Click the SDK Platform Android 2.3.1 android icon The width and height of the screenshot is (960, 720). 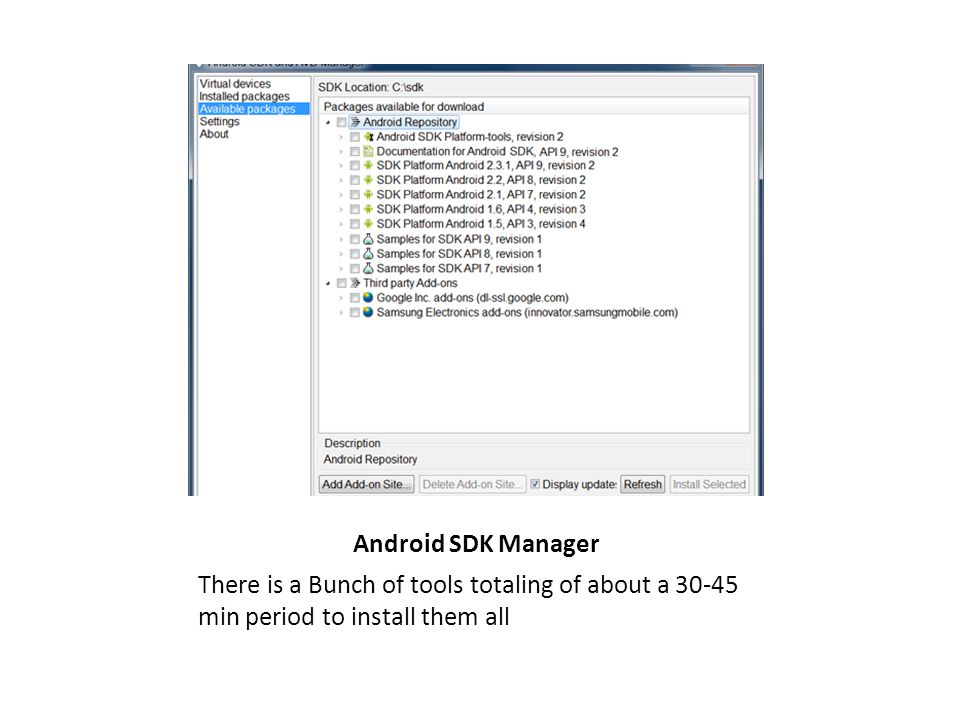368,165
